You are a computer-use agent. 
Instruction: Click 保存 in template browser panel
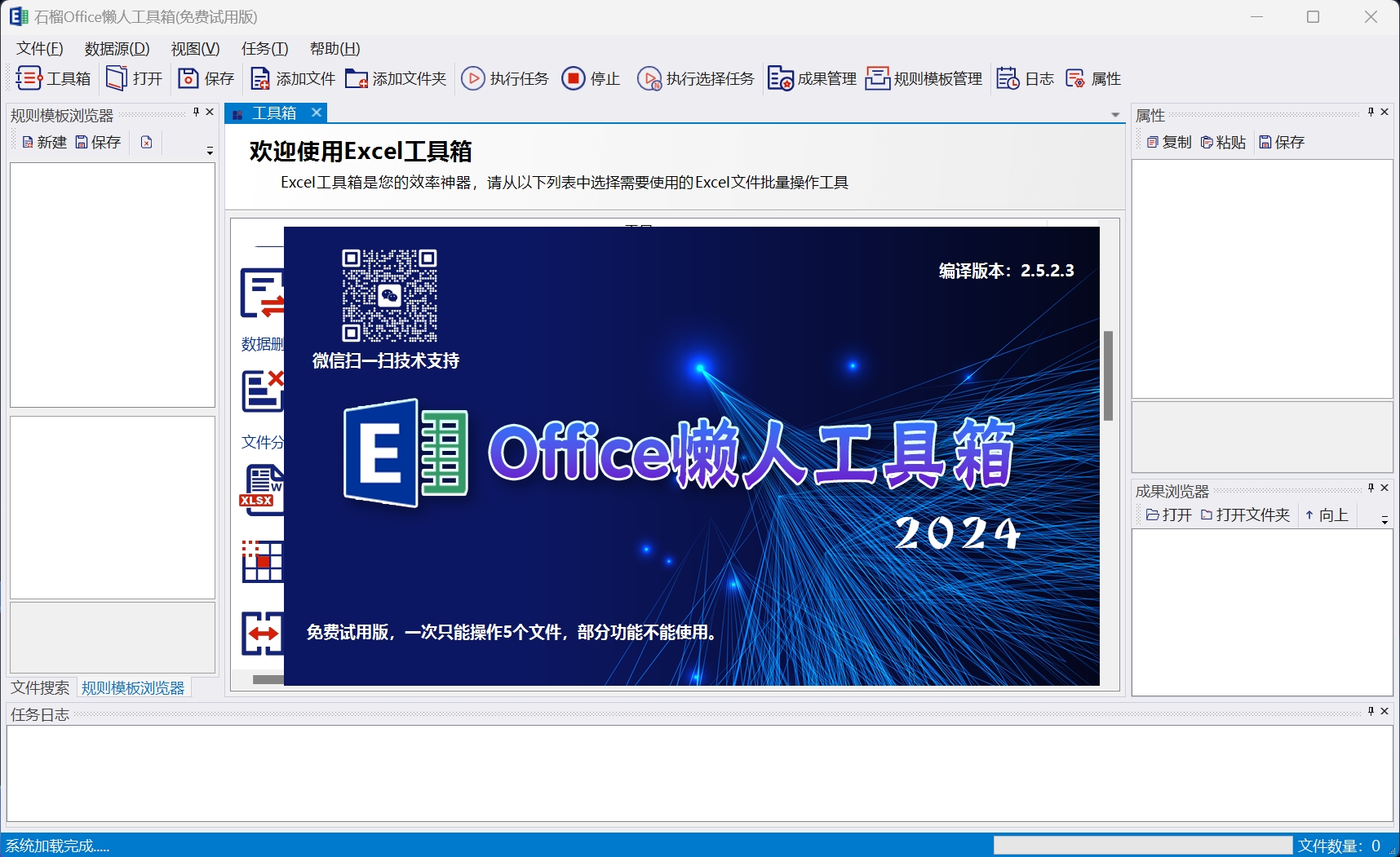(98, 142)
